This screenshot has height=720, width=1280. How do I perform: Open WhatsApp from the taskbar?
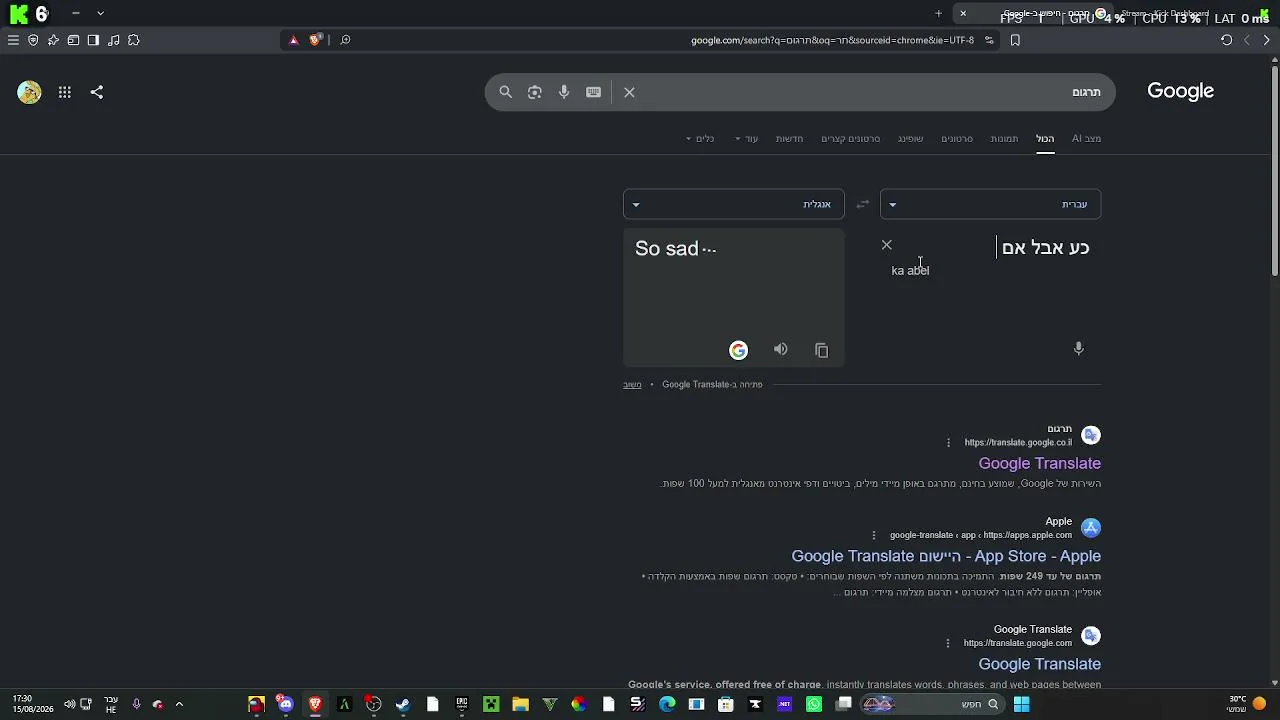tap(814, 704)
